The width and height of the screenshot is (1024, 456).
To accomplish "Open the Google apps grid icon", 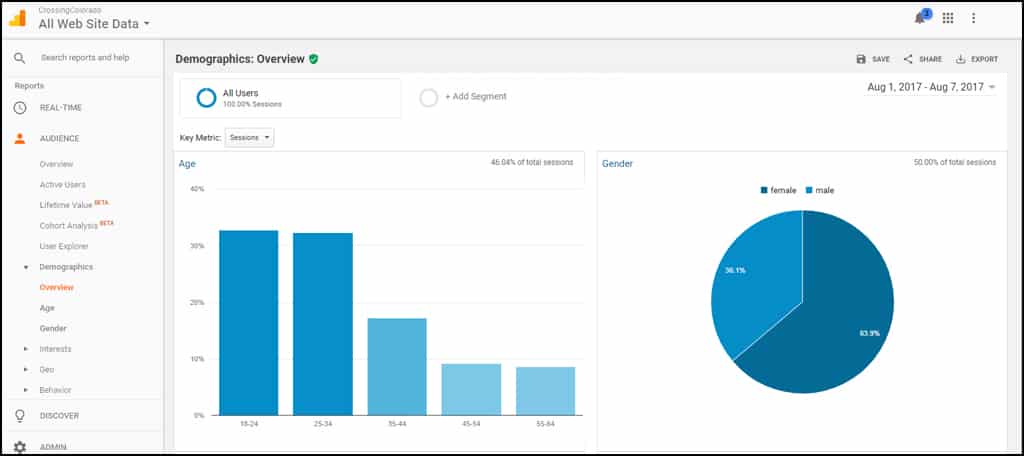I will [x=948, y=18].
